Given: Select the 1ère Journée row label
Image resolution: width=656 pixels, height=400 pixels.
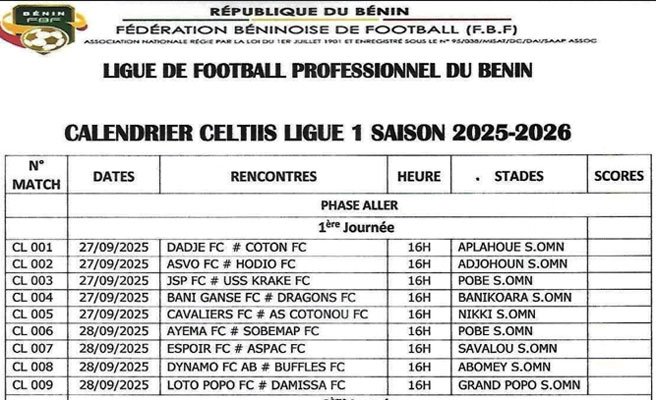Looking at the screenshot, I should (x=345, y=227).
